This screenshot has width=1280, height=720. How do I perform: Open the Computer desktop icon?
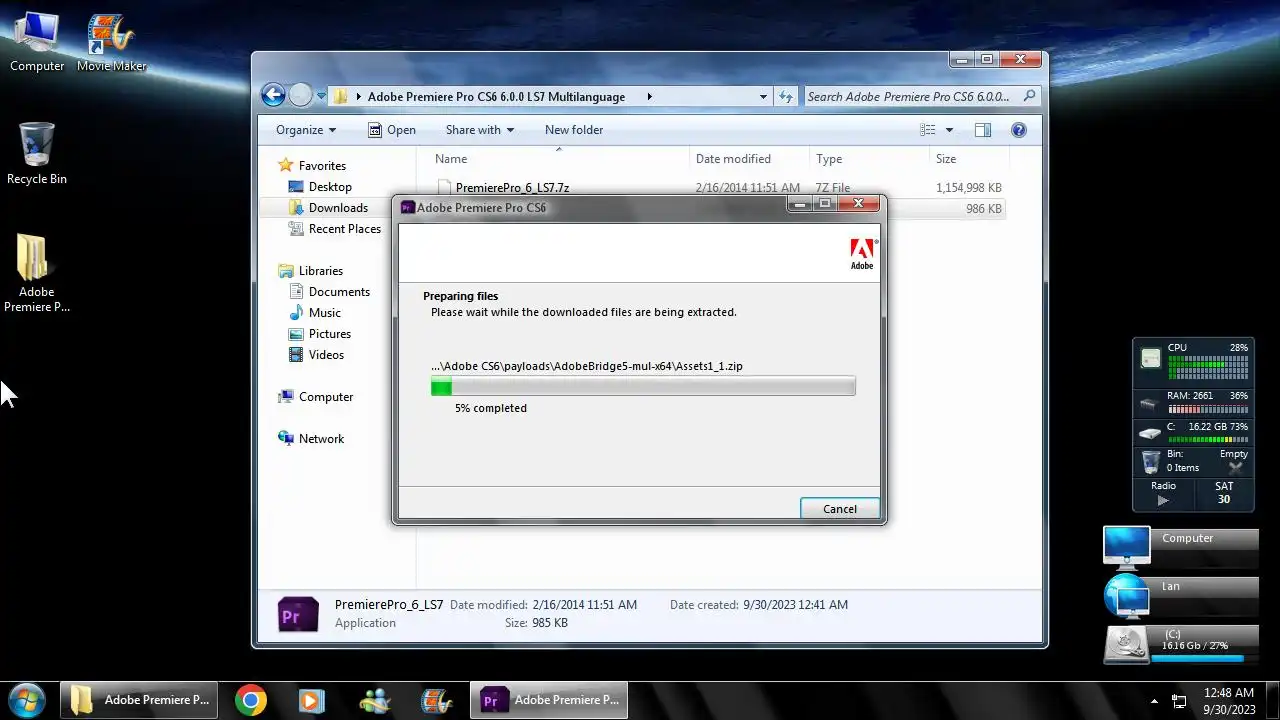click(36, 42)
